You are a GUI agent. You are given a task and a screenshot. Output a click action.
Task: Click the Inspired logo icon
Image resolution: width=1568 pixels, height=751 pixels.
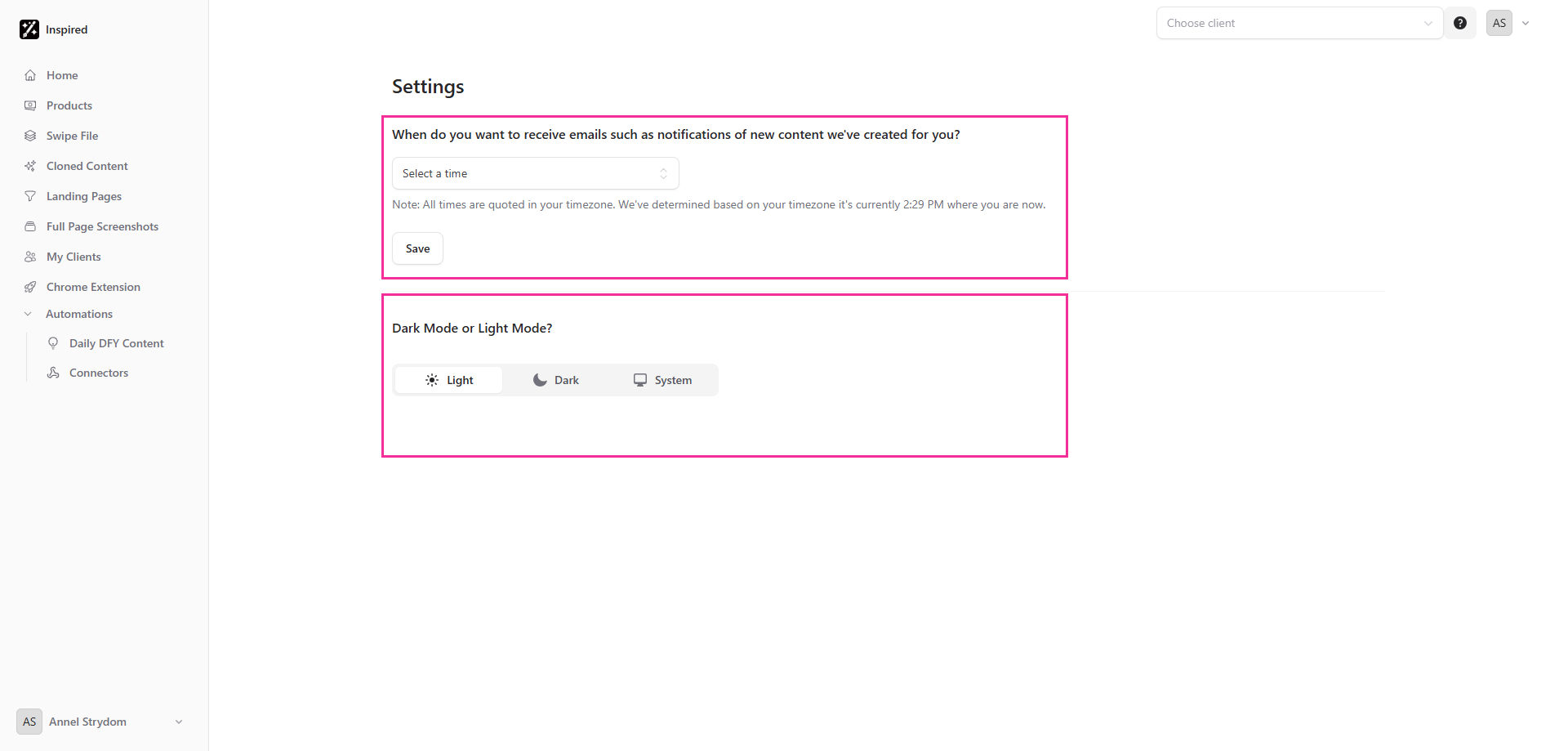tap(29, 29)
